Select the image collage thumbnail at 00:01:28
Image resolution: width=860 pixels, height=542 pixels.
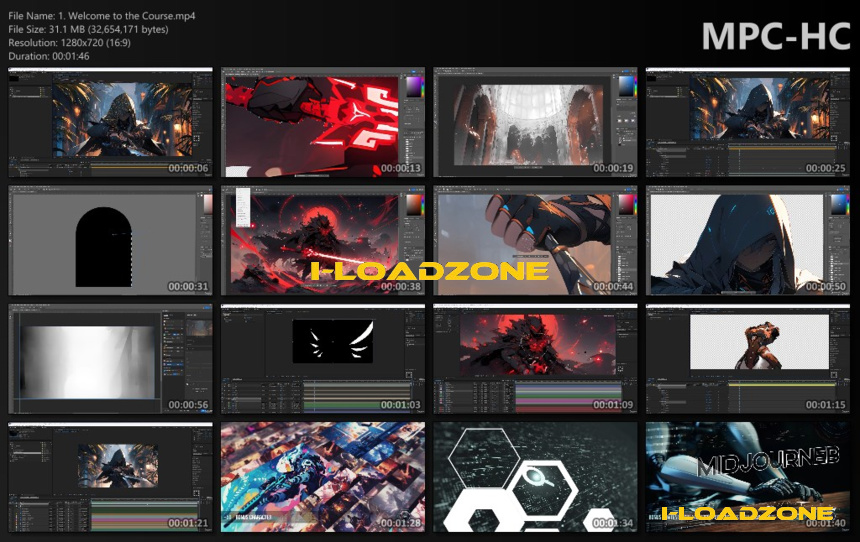click(322, 477)
